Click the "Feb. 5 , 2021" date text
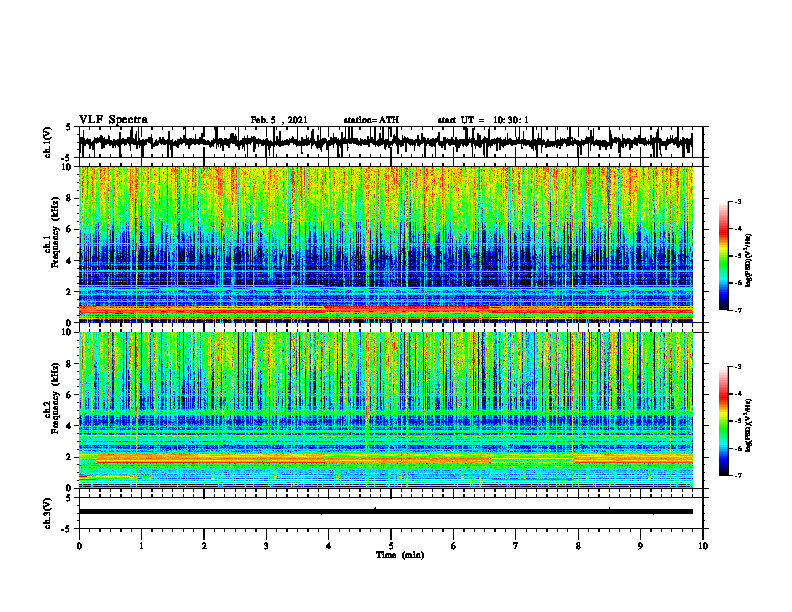The height and width of the screenshot is (612, 792). click(x=279, y=120)
